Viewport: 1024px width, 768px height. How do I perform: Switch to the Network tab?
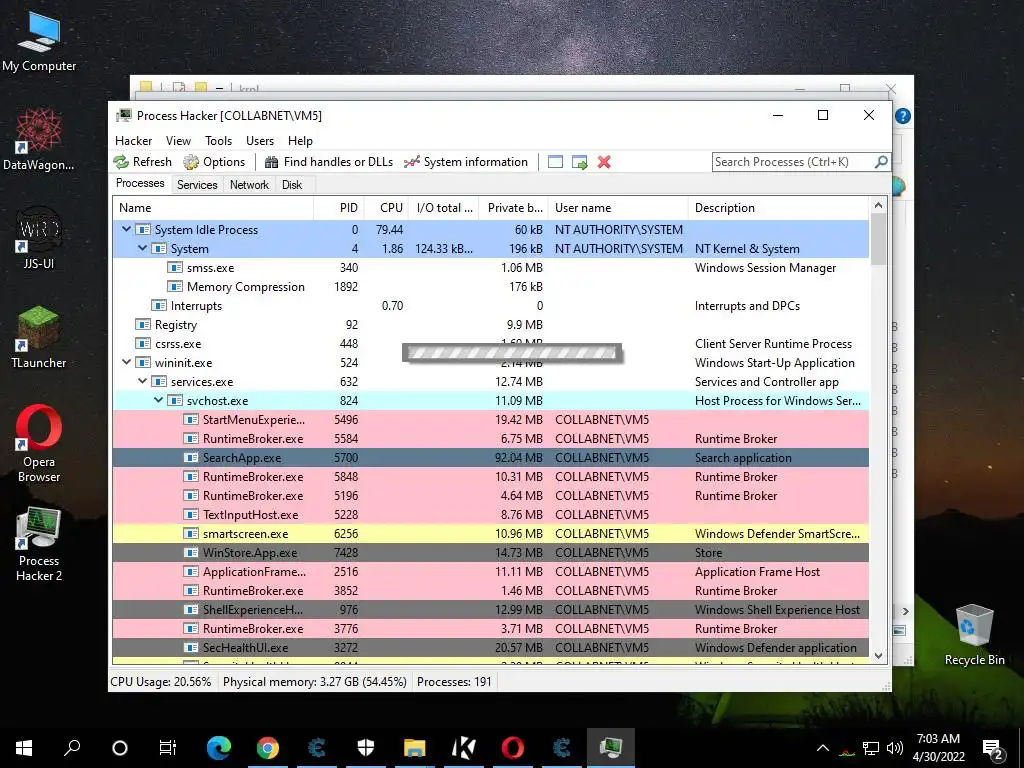pyautogui.click(x=249, y=185)
